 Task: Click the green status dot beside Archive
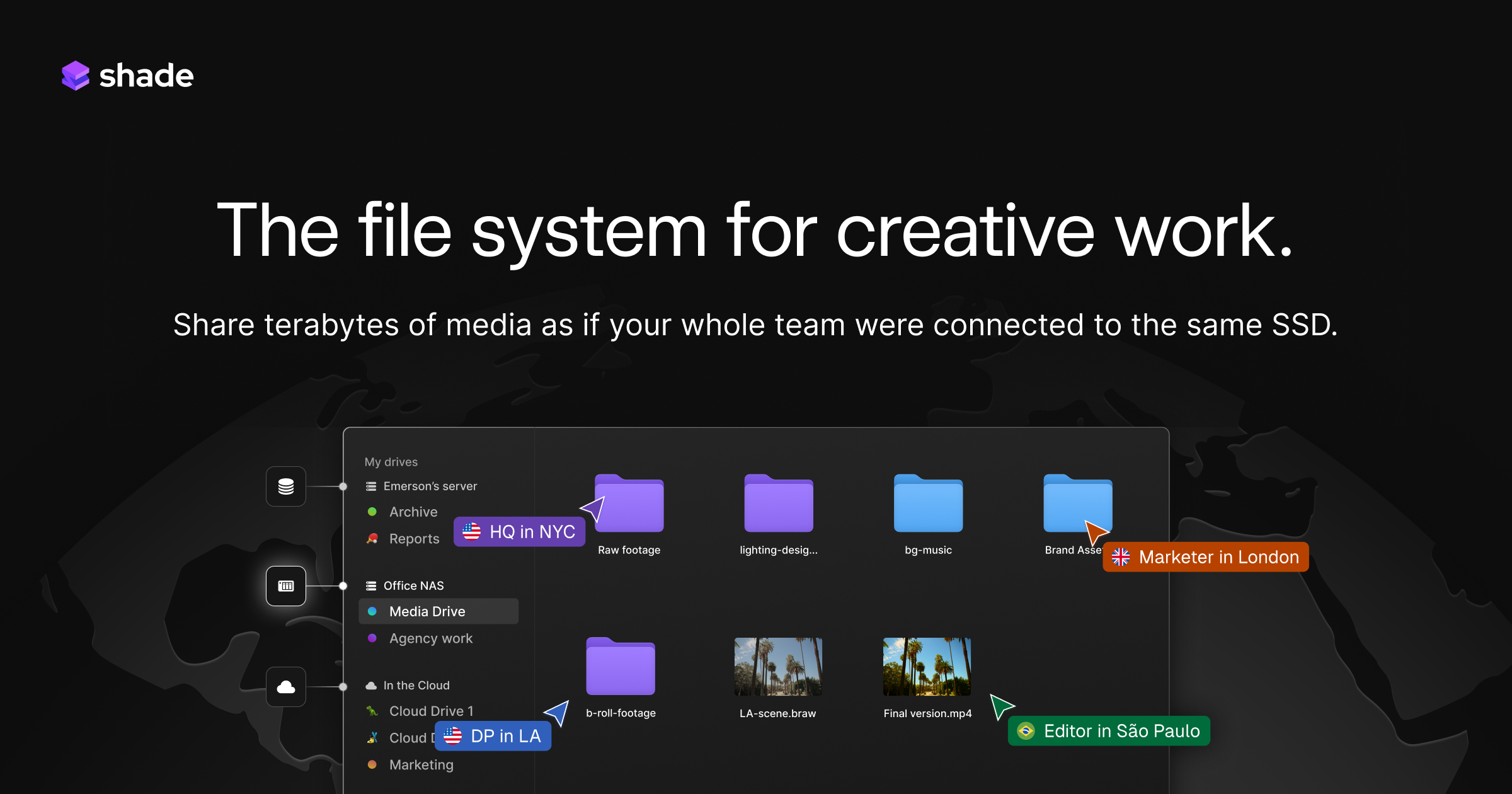point(372,512)
